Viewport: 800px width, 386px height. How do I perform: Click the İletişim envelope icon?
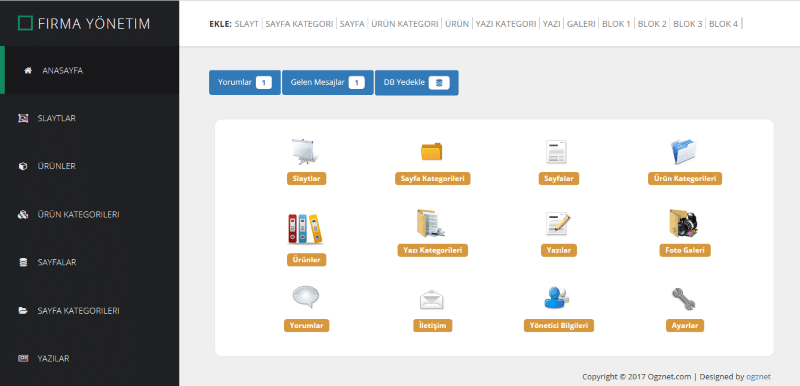tap(432, 300)
